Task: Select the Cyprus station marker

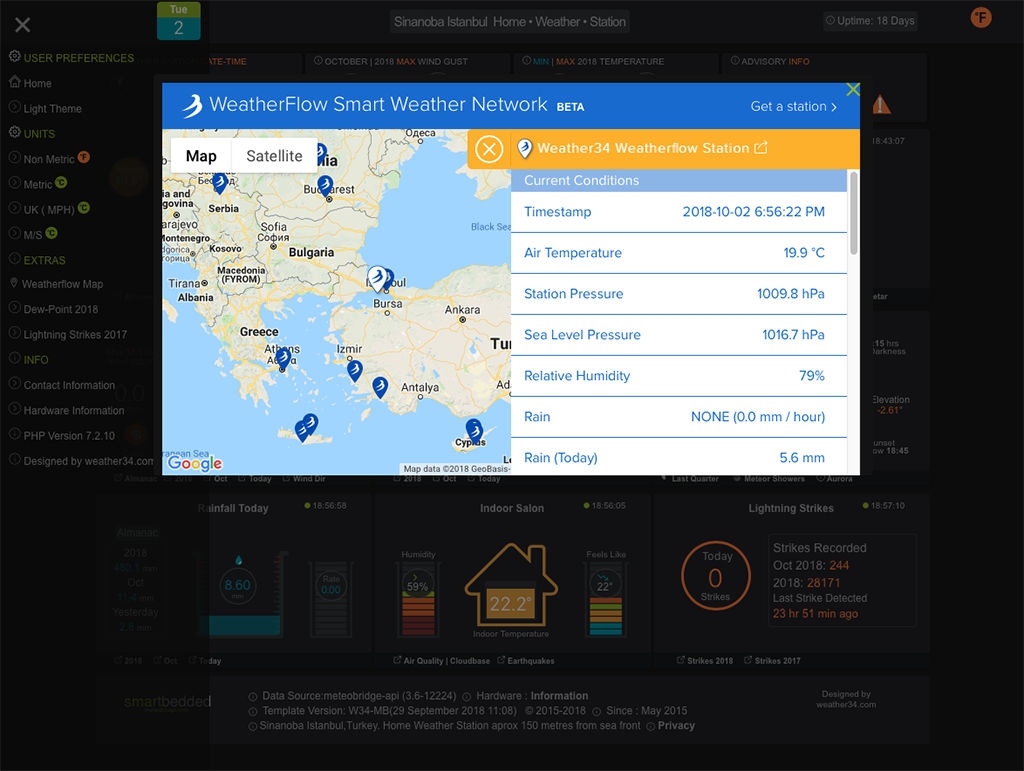Action: click(474, 430)
